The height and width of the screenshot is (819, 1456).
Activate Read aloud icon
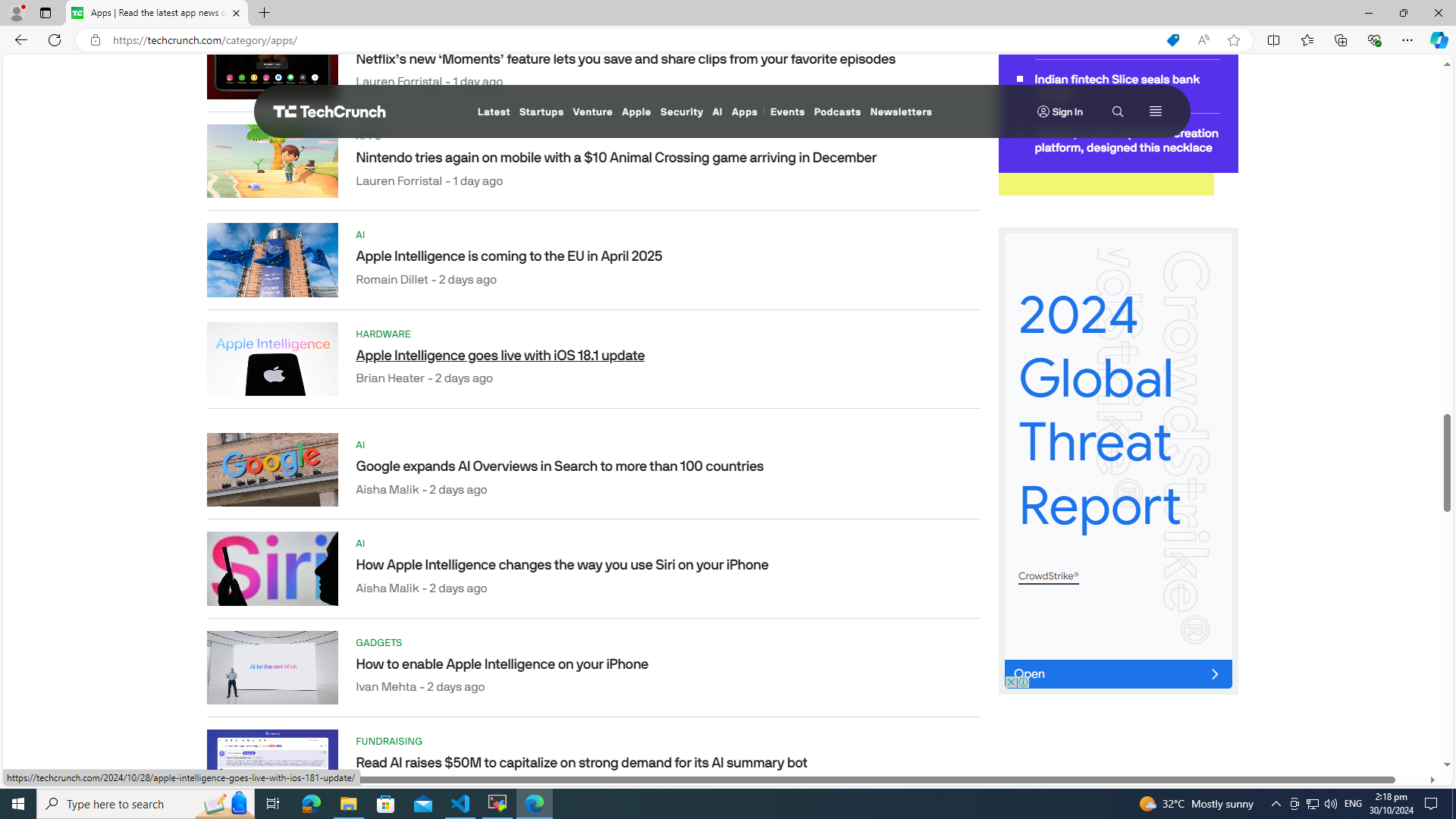click(1203, 40)
